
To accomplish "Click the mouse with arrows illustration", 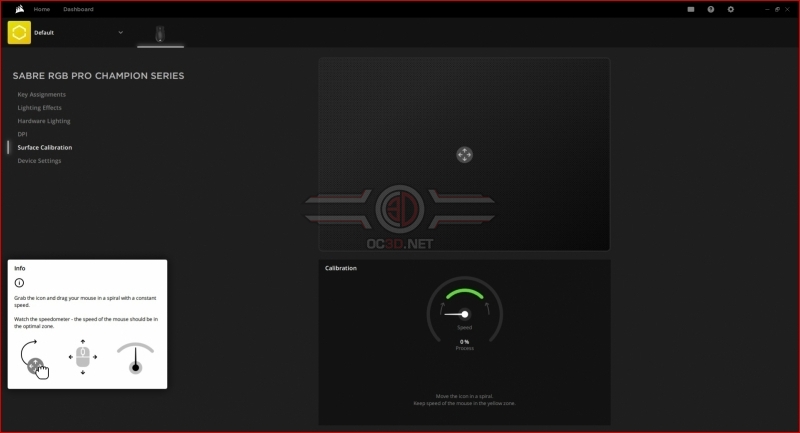I will [x=83, y=357].
